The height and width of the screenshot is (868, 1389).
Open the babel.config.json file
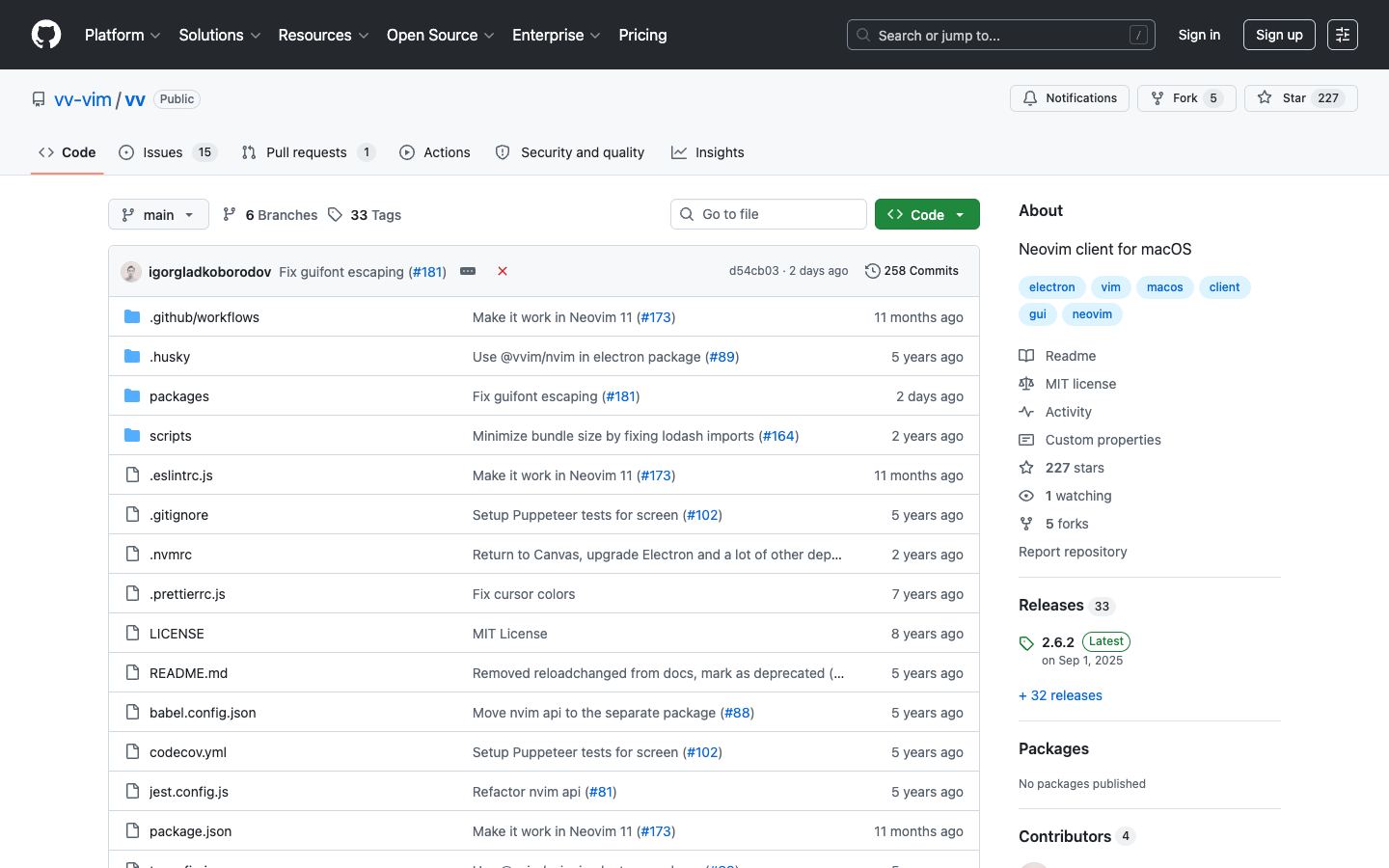tap(203, 713)
